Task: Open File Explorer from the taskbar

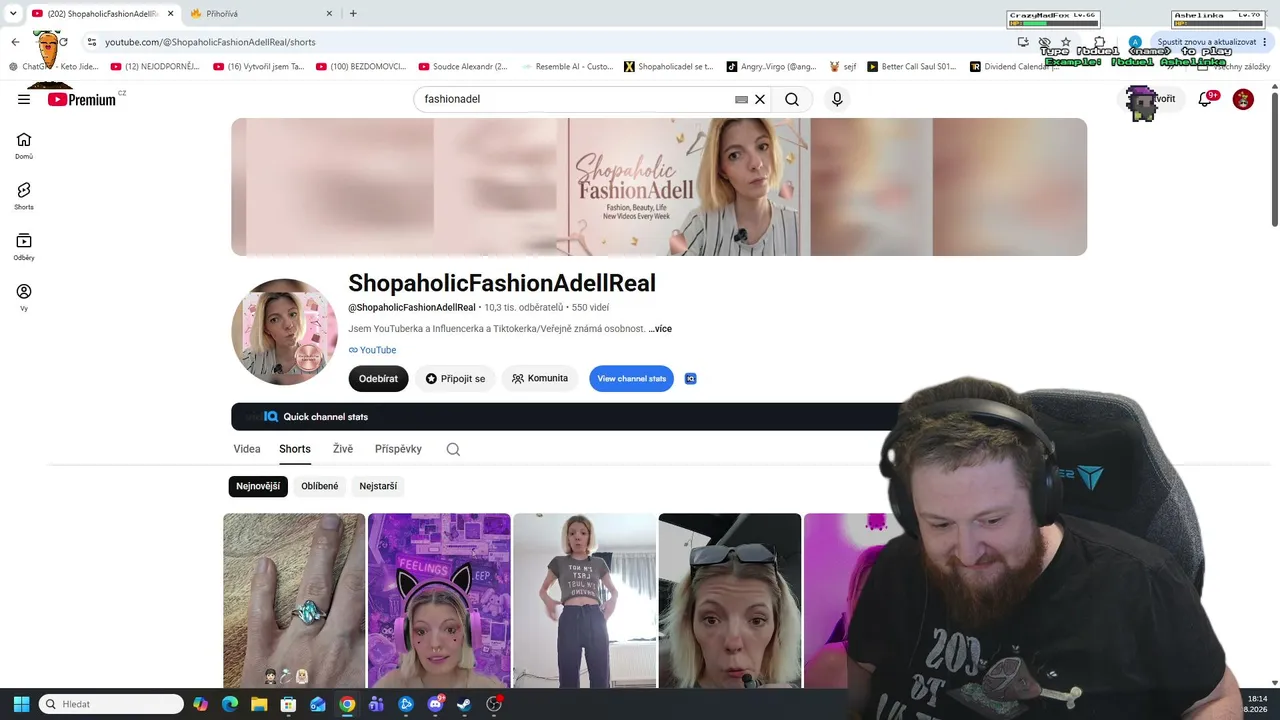Action: (259, 704)
